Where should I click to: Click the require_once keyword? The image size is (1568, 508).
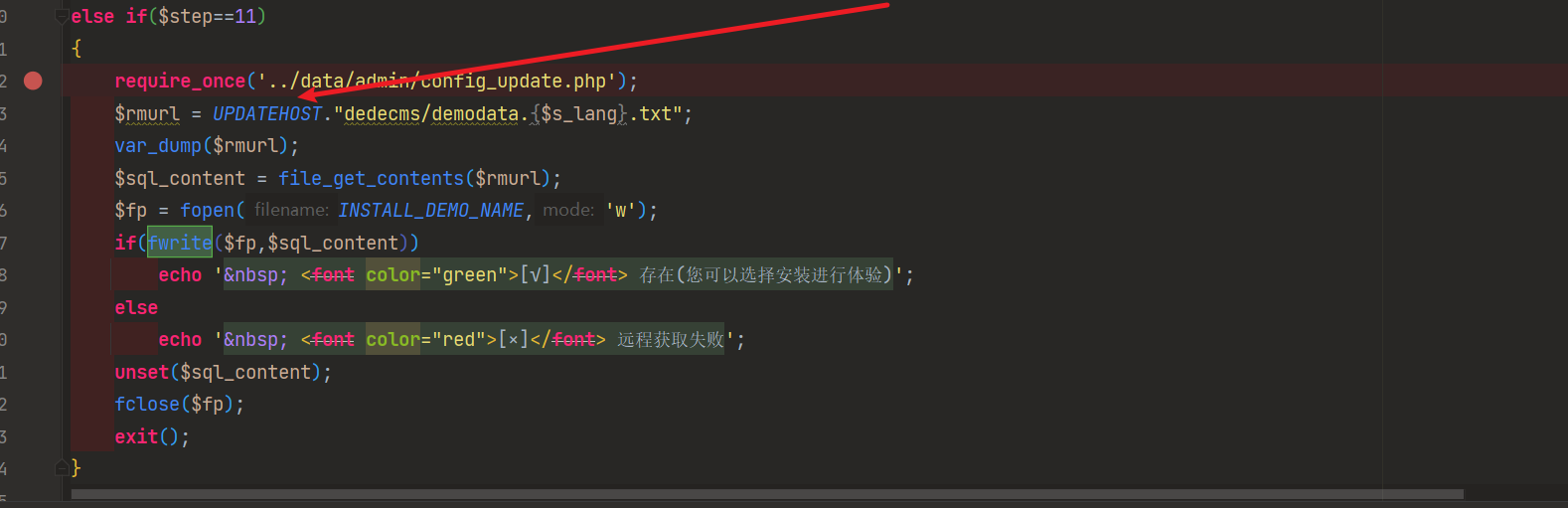(180, 82)
